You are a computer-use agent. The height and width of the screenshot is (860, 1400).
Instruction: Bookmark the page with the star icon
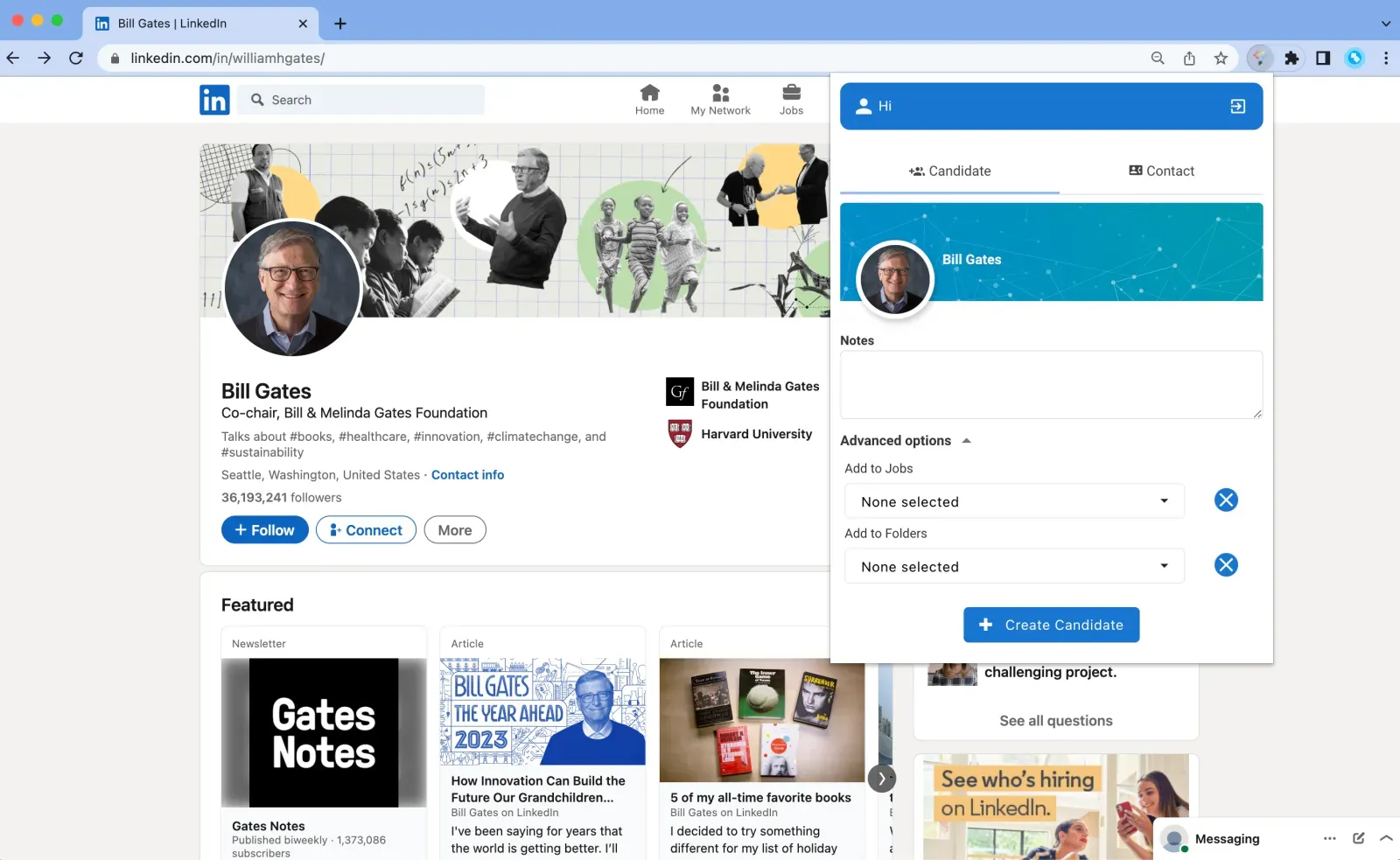pos(1221,59)
